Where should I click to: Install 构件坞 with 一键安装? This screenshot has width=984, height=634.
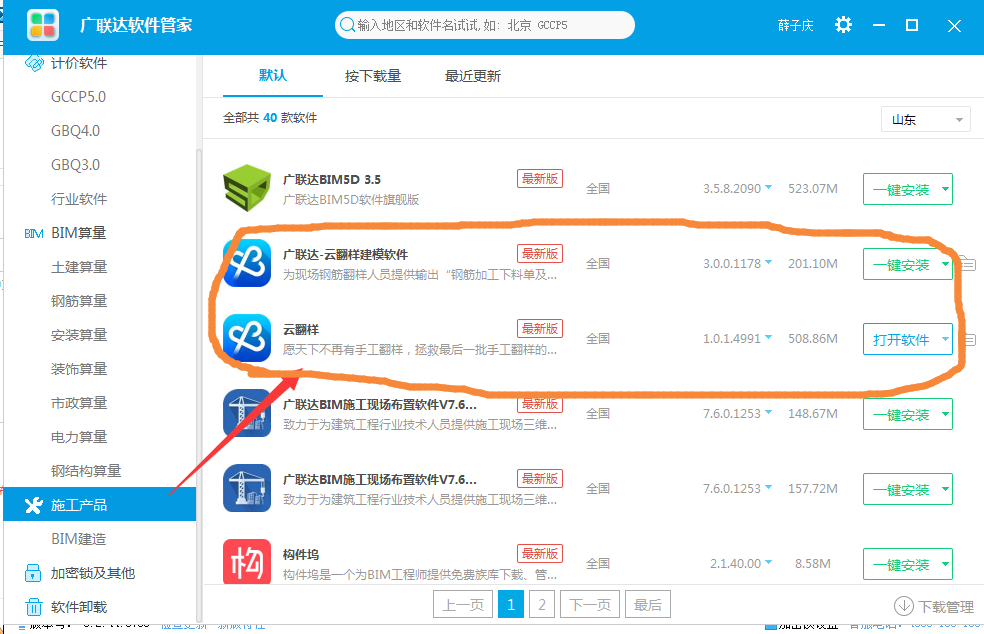tap(901, 564)
